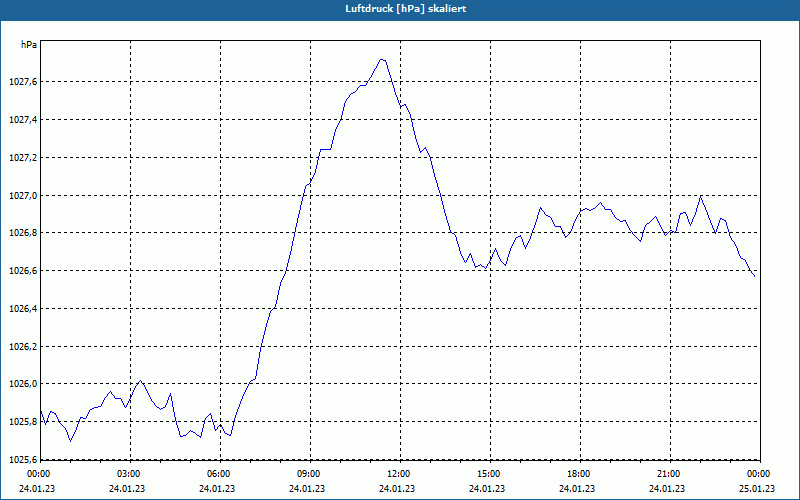
Task: Click the 25.01.23 date label
Action: coord(757,488)
